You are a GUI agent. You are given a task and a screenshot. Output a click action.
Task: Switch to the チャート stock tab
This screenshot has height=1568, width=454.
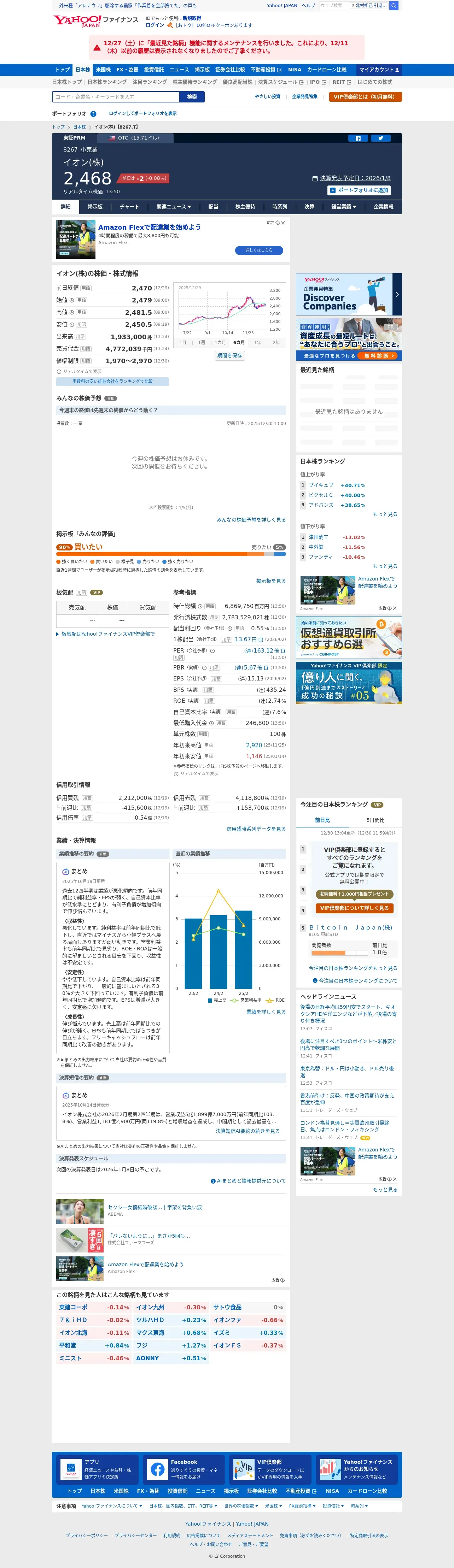pyautogui.click(x=129, y=207)
